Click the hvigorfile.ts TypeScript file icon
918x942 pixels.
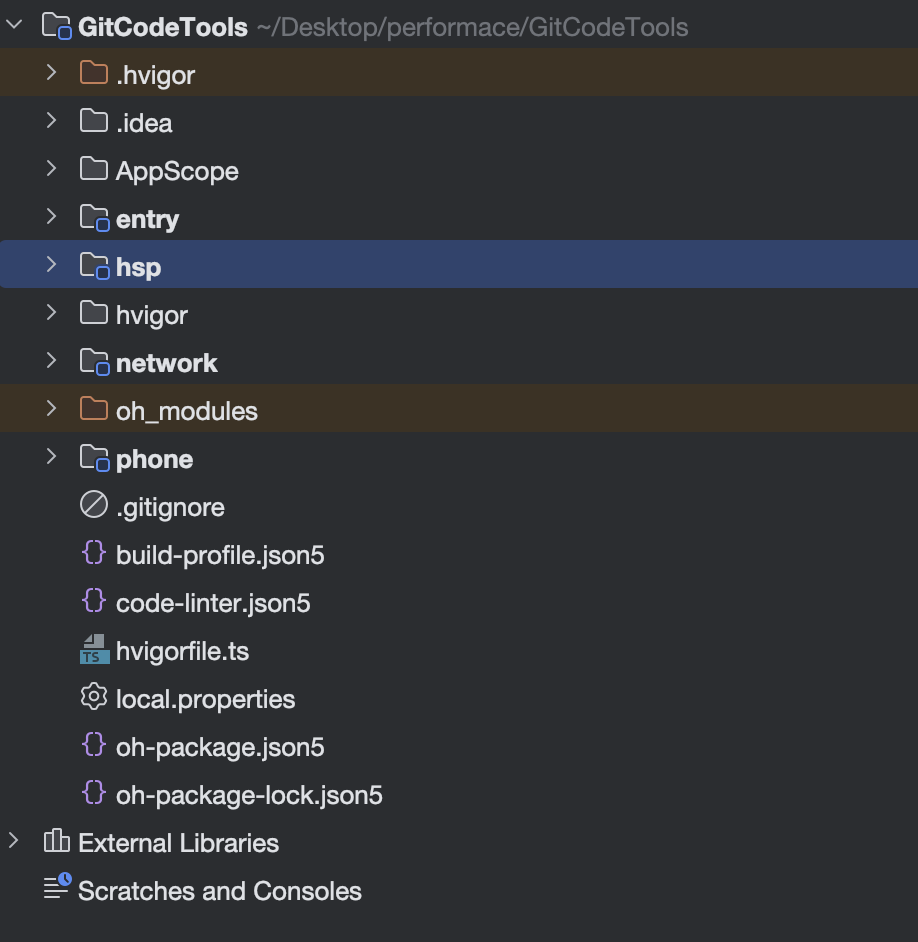pos(94,651)
